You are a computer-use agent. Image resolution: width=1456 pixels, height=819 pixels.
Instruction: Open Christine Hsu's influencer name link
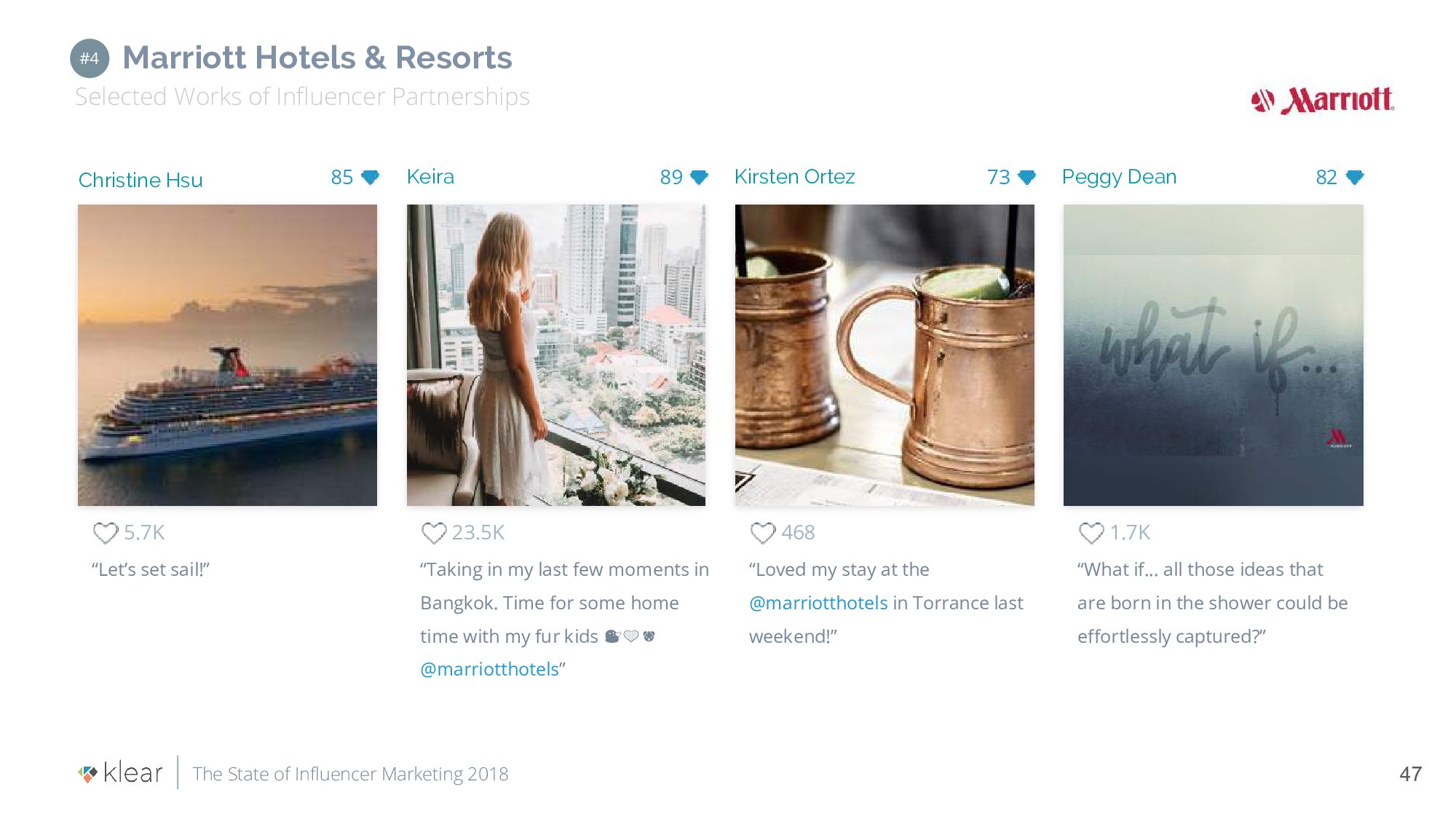[141, 180]
